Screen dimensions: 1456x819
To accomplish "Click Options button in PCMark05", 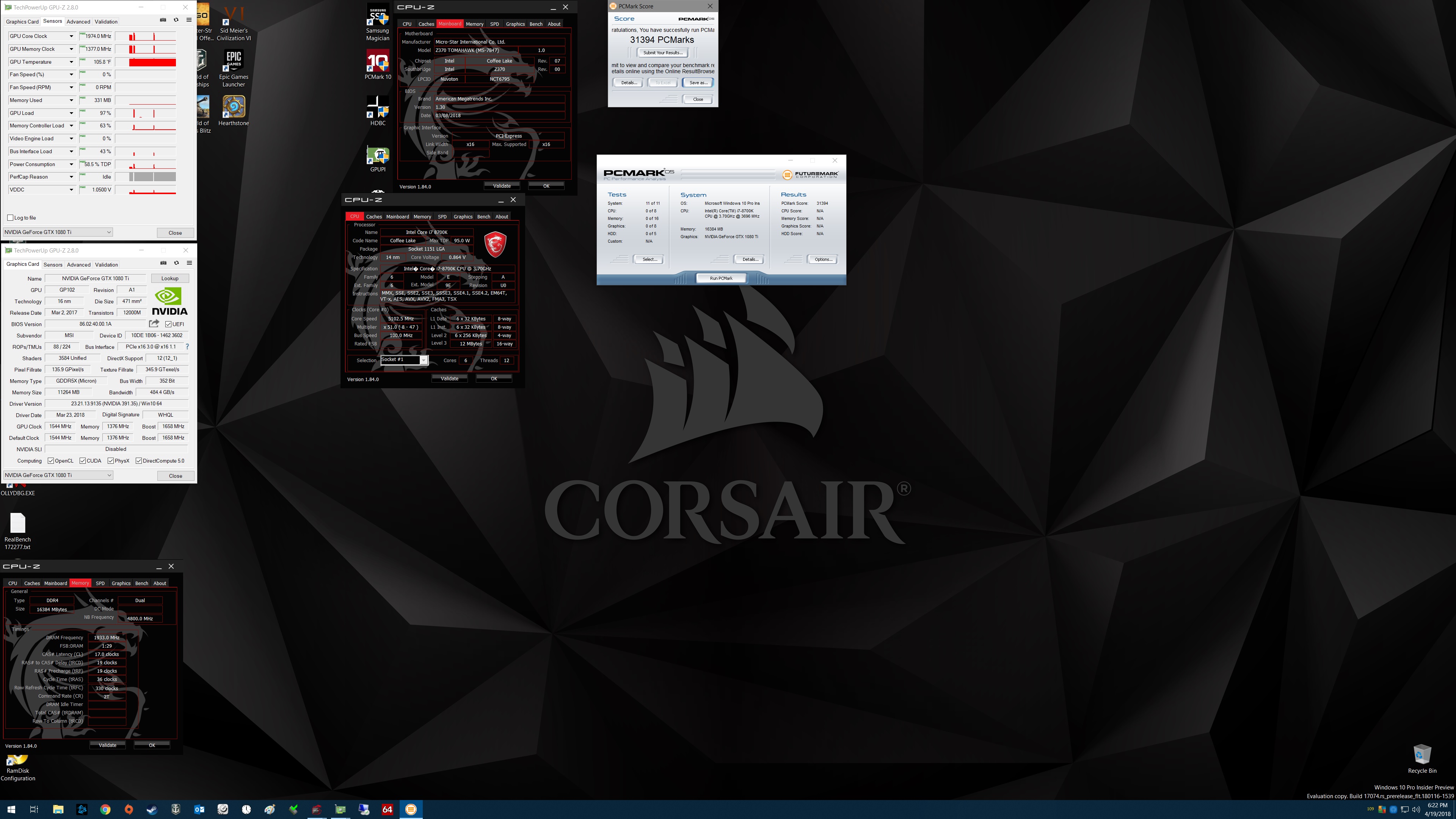I will coord(822,259).
